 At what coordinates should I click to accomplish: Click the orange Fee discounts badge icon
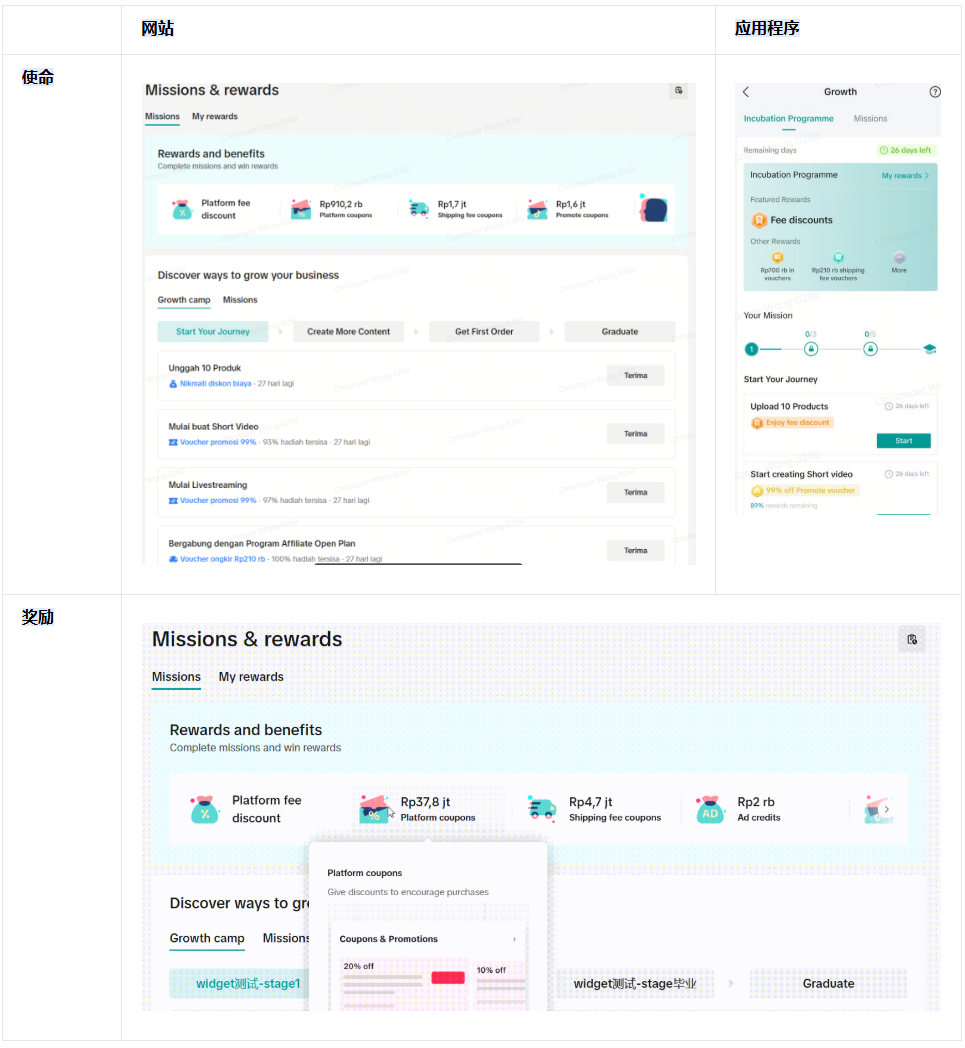click(x=759, y=220)
